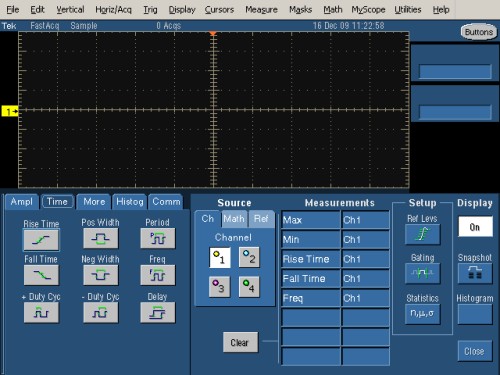Open the Help menu
The image size is (500, 375).
point(441,10)
